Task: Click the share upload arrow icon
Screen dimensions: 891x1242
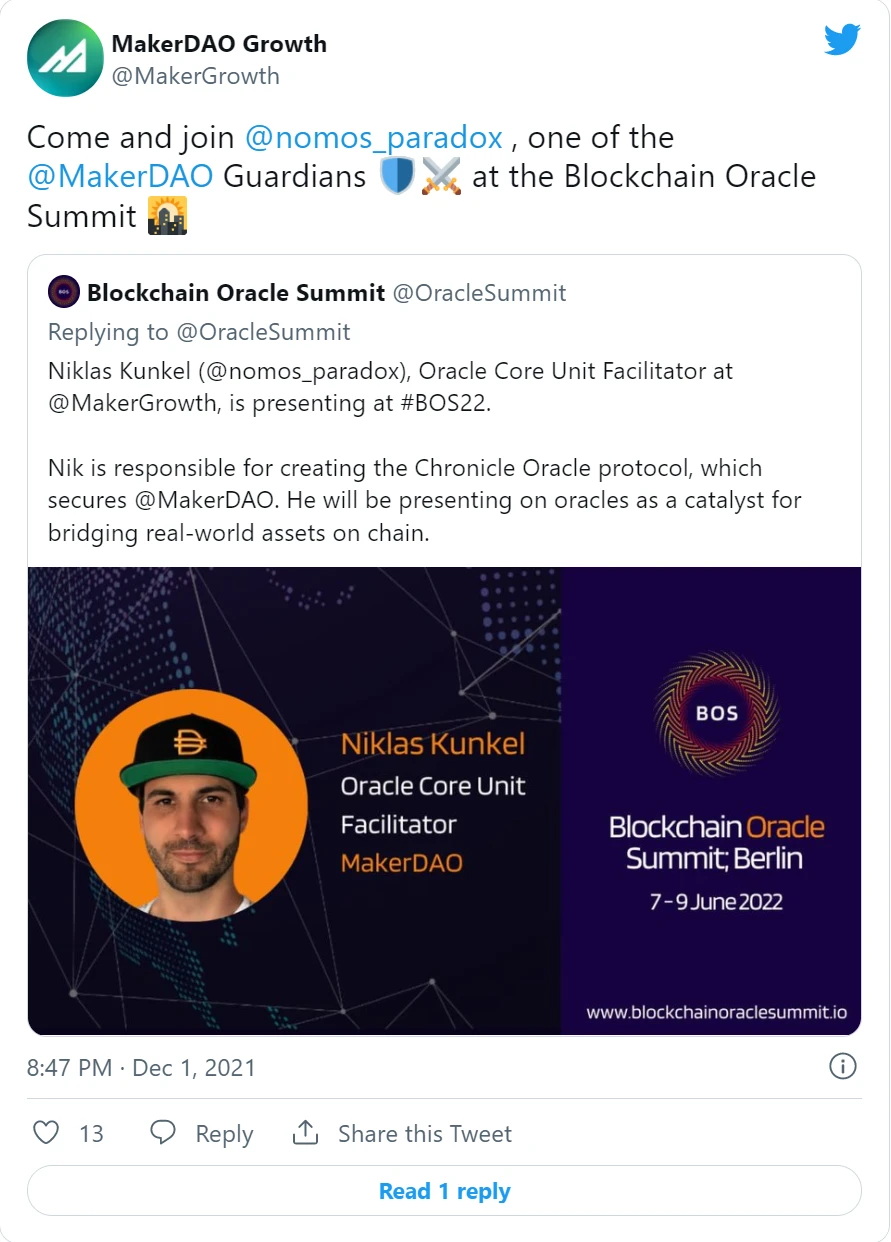Action: 305,1133
